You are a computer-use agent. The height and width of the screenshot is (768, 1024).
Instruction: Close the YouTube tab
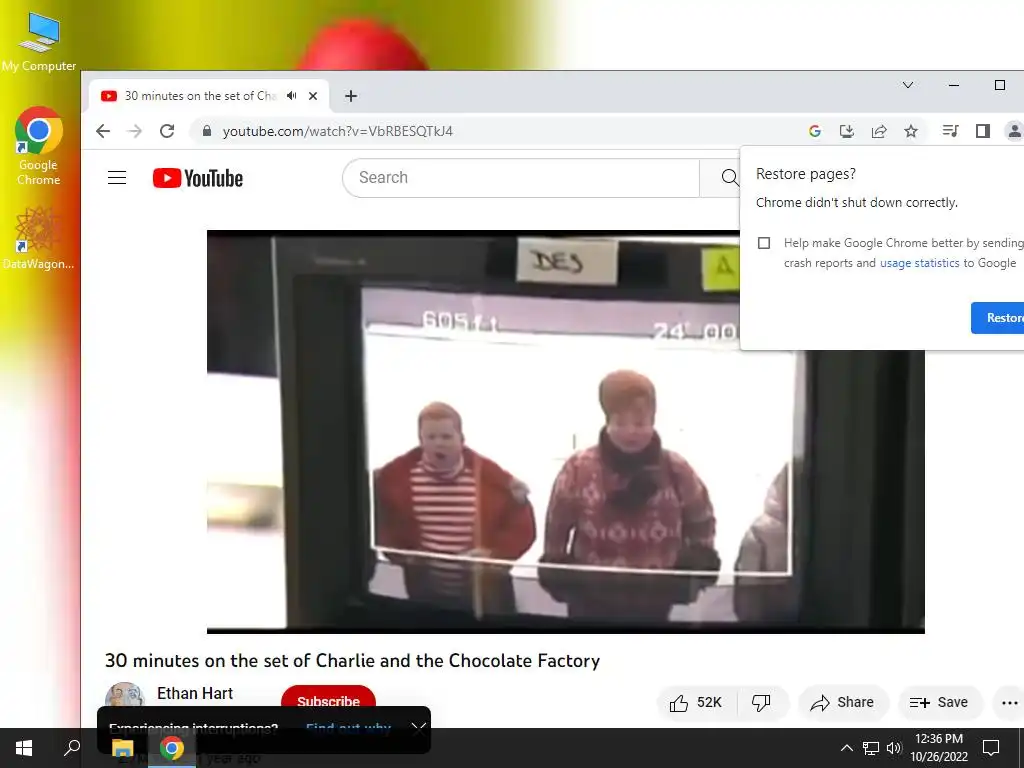point(313,96)
